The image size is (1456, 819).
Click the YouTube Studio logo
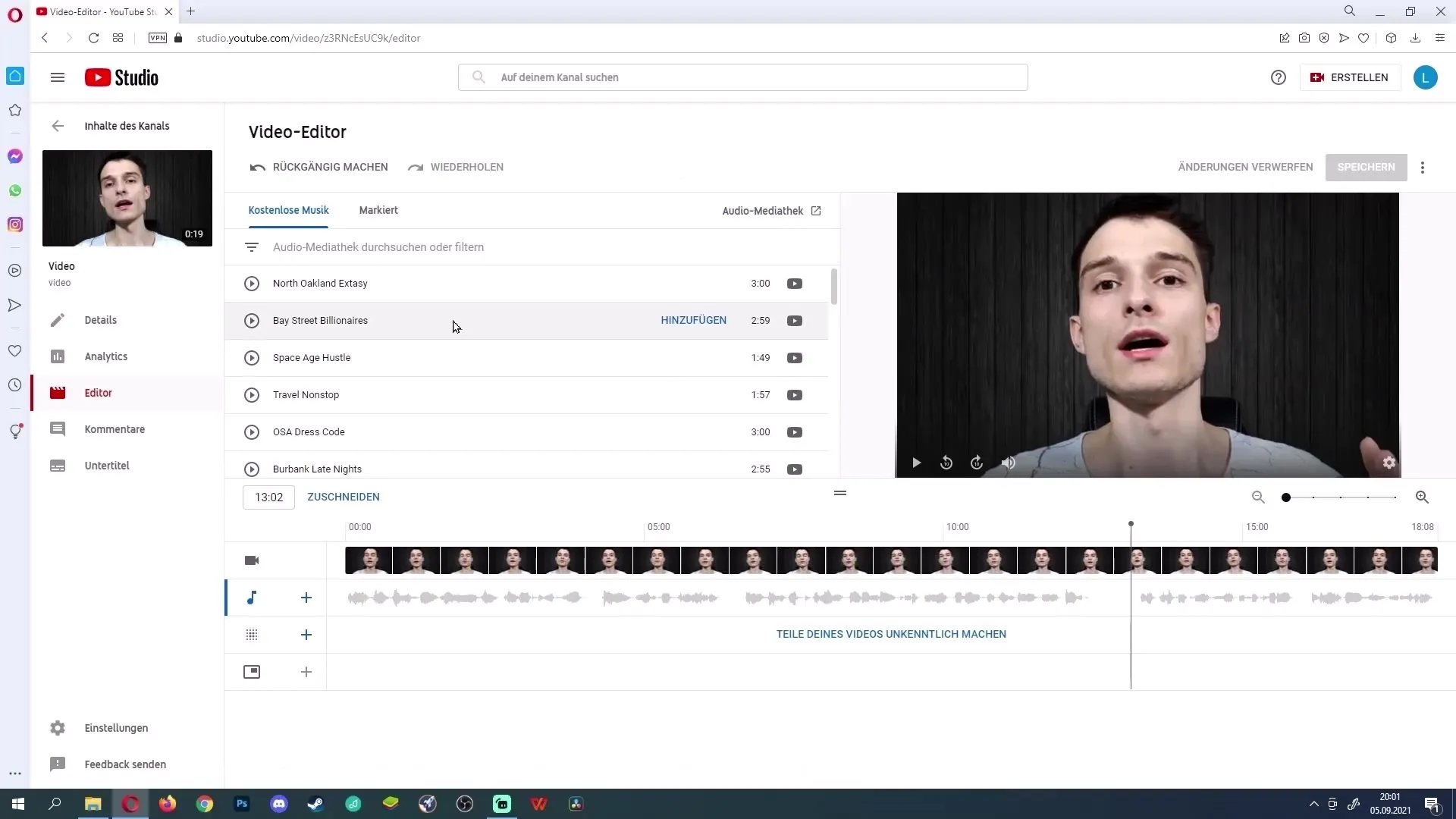pyautogui.click(x=121, y=77)
